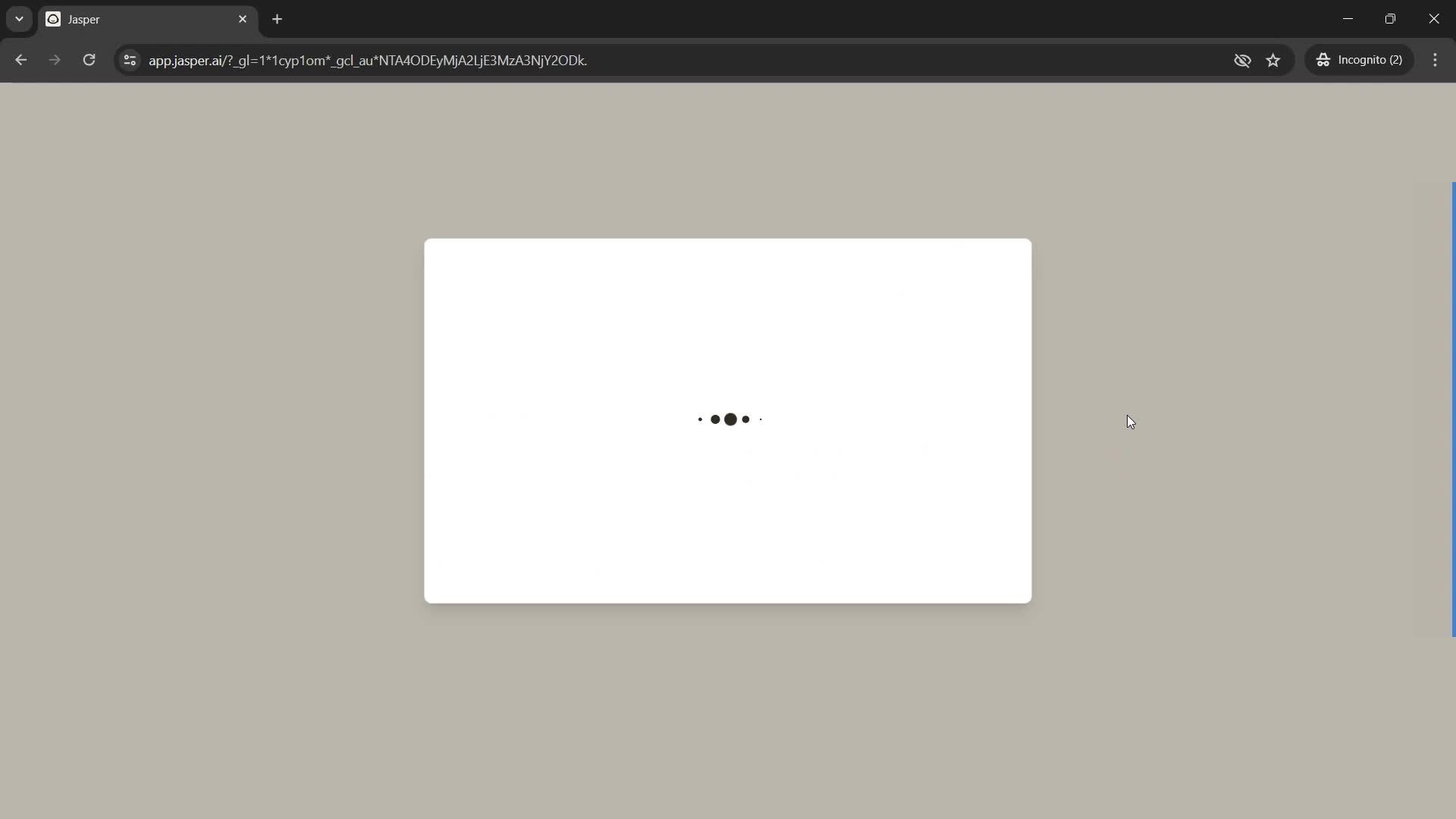This screenshot has height=819, width=1456.
Task: Click the page refresh icon
Action: coord(89,60)
